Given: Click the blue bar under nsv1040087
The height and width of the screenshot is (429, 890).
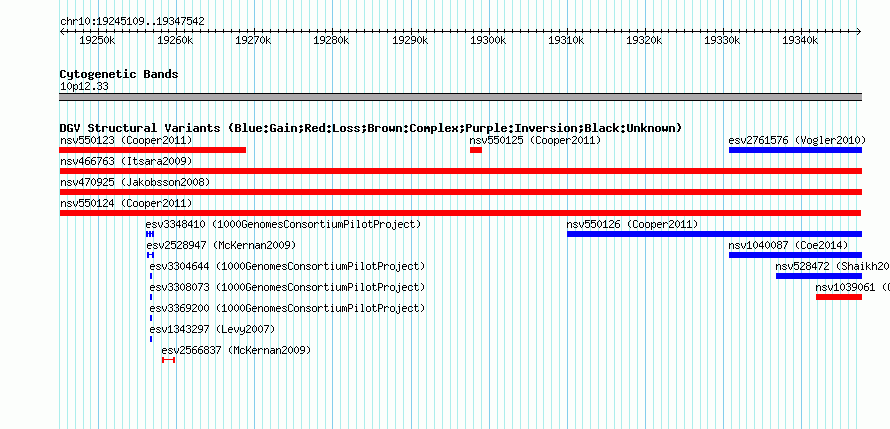Looking at the screenshot, I should pyautogui.click(x=795, y=255).
